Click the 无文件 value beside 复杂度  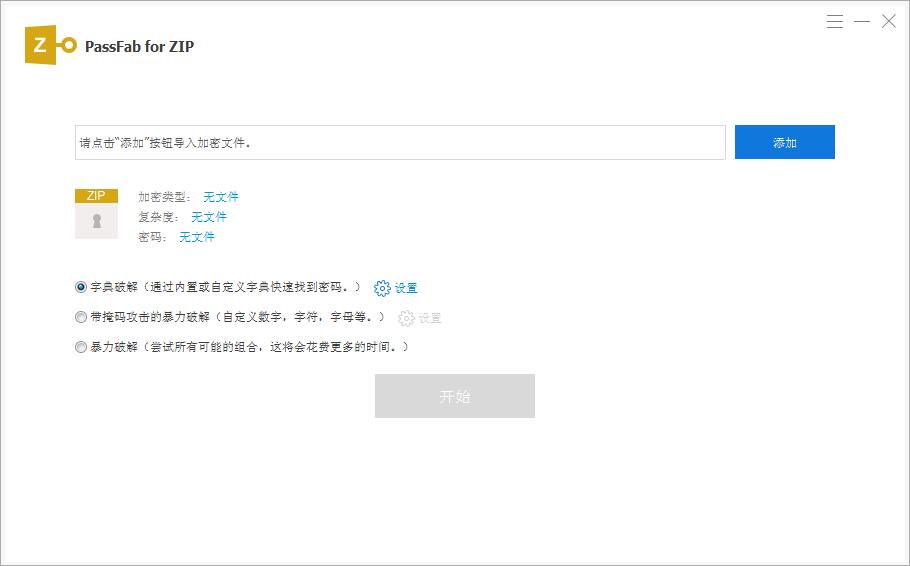(209, 217)
